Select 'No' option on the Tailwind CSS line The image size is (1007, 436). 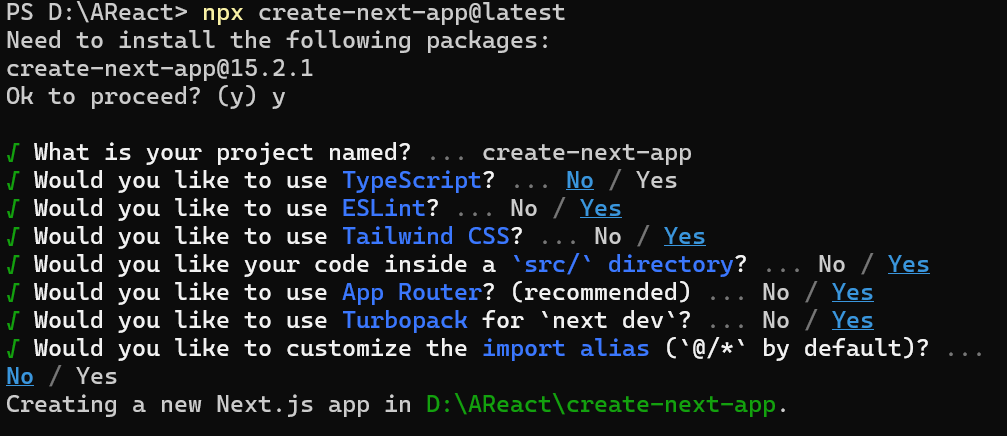click(x=608, y=236)
